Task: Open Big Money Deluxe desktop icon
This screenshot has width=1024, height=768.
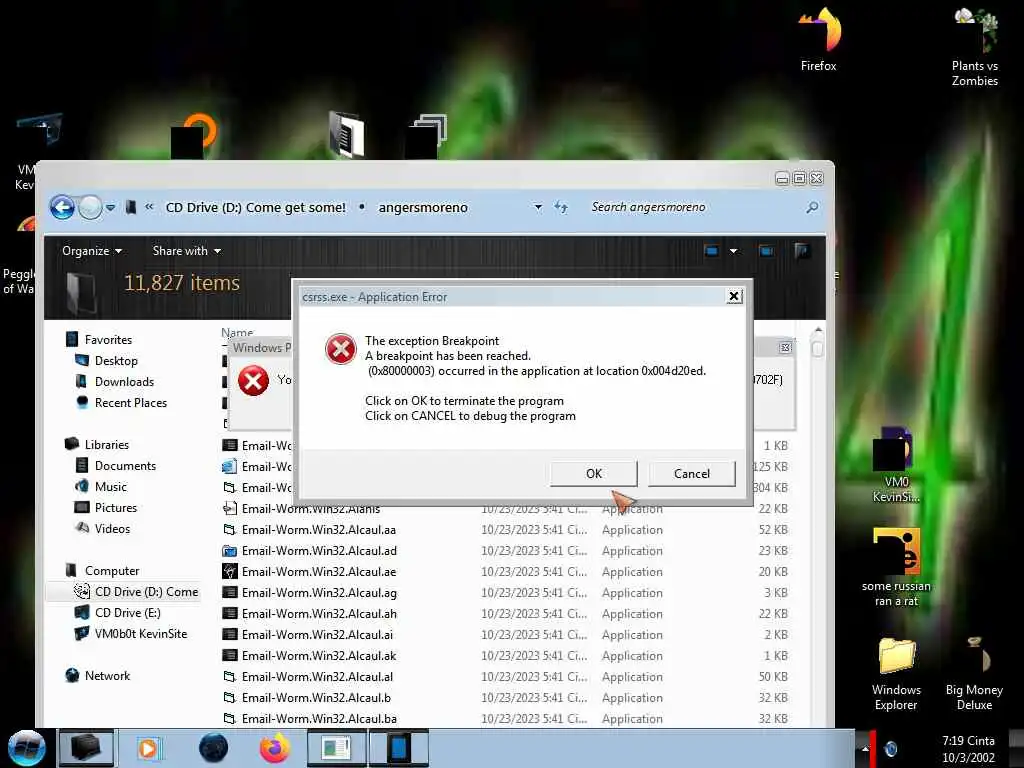Action: [x=974, y=674]
